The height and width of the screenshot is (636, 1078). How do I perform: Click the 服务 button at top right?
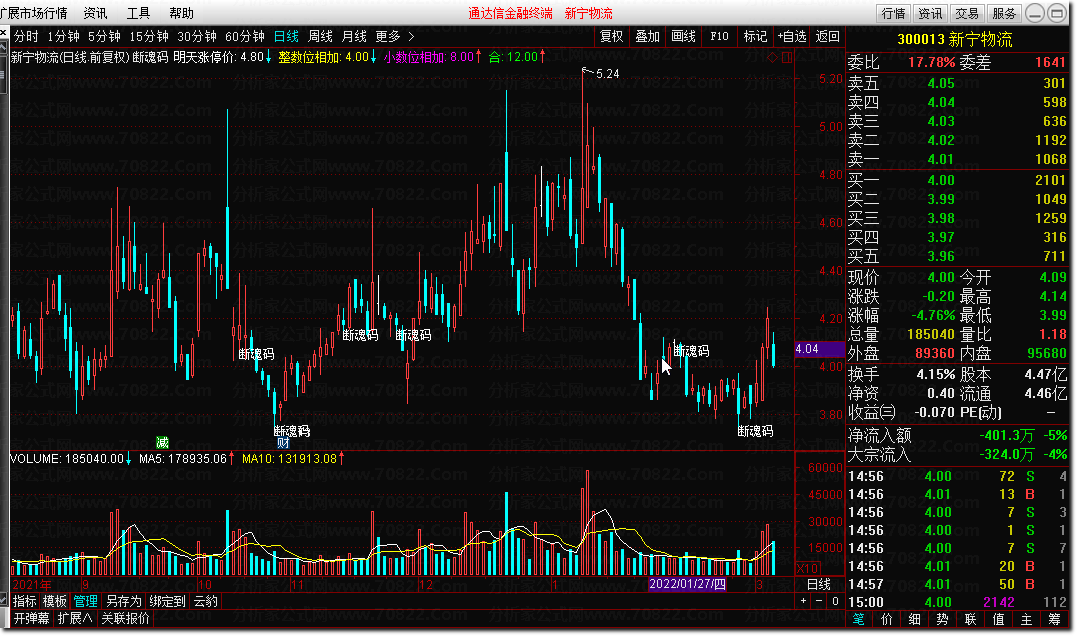point(1004,13)
